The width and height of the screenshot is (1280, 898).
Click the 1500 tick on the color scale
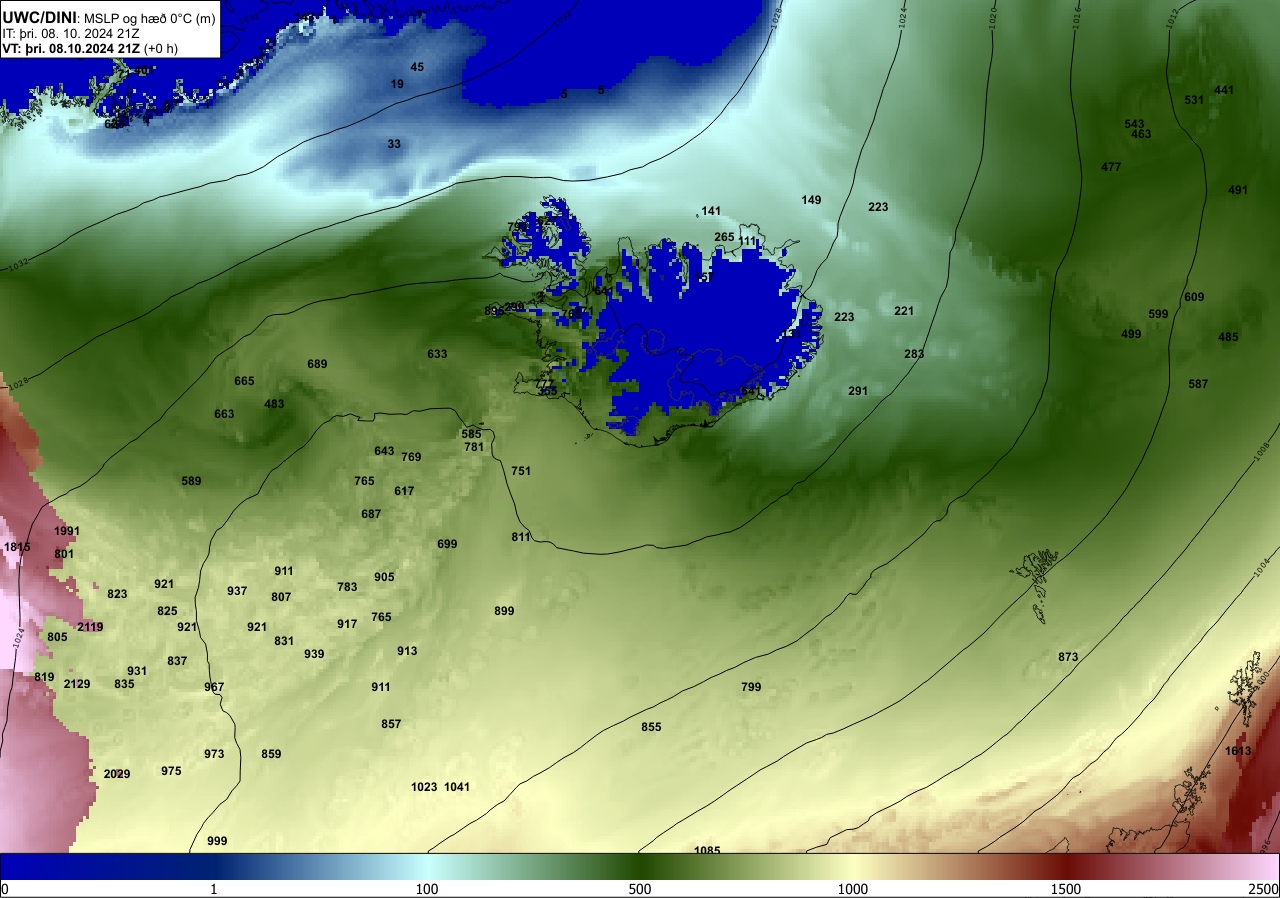(1066, 889)
